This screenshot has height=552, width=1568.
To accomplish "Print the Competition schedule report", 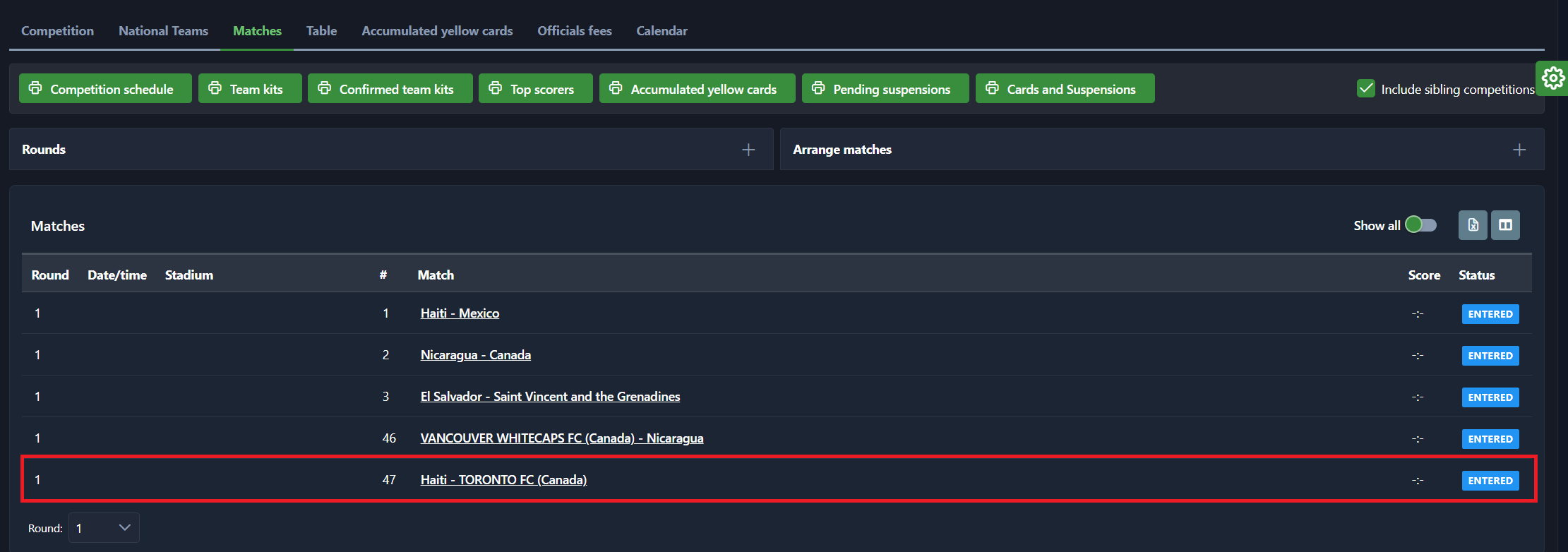I will [105, 89].
